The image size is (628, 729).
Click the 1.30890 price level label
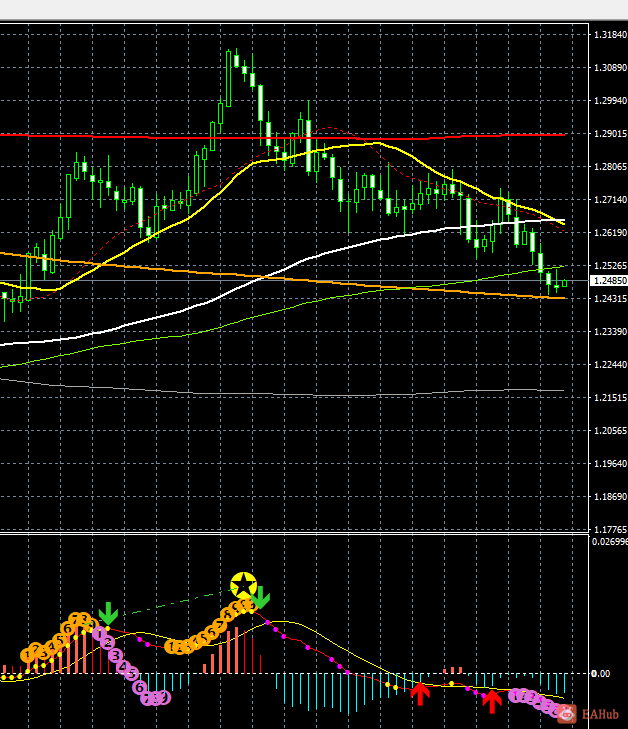pyautogui.click(x=610, y=68)
